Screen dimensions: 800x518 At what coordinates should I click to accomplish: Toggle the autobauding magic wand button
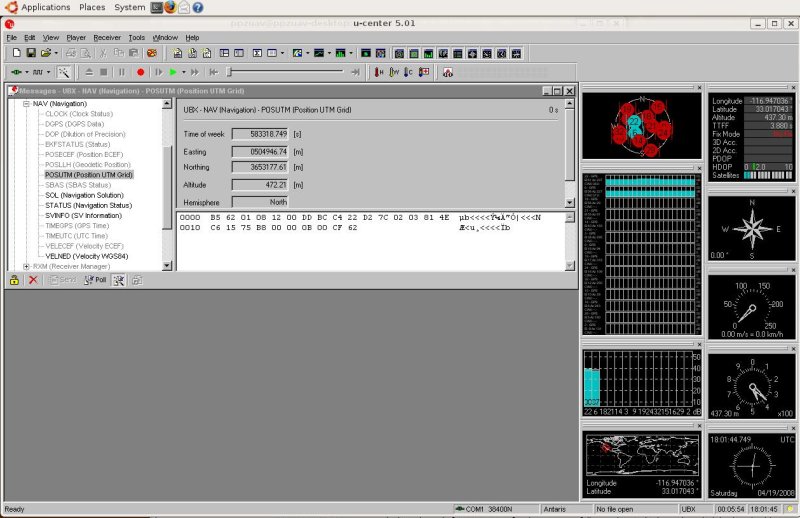[63, 72]
